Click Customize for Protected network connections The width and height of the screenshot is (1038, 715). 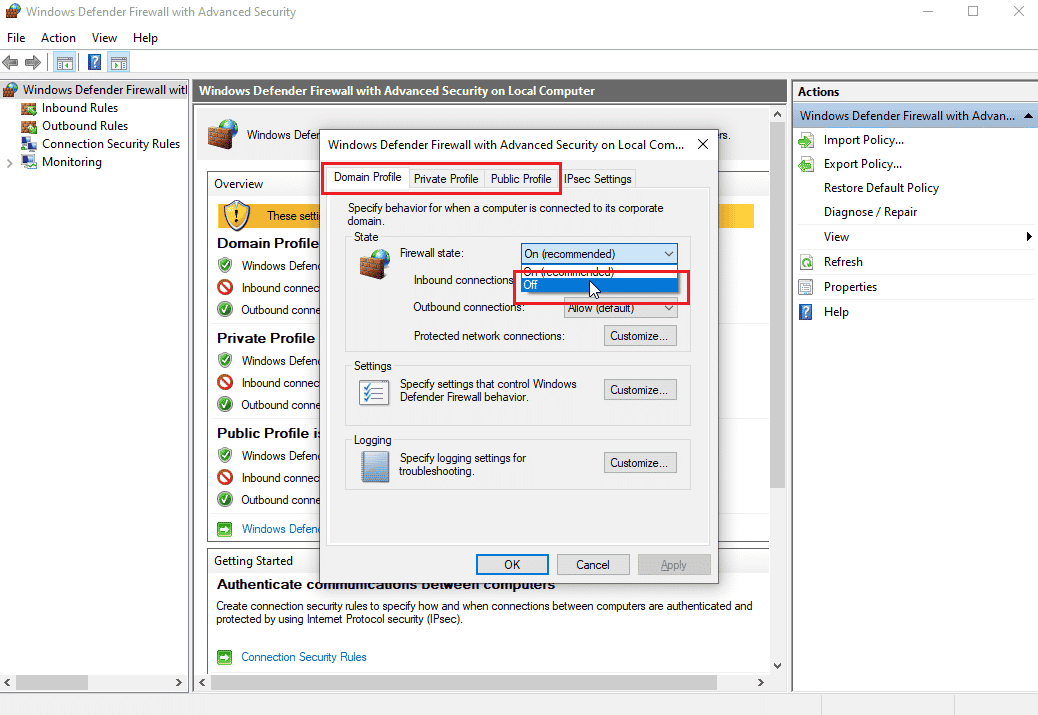[x=639, y=336]
